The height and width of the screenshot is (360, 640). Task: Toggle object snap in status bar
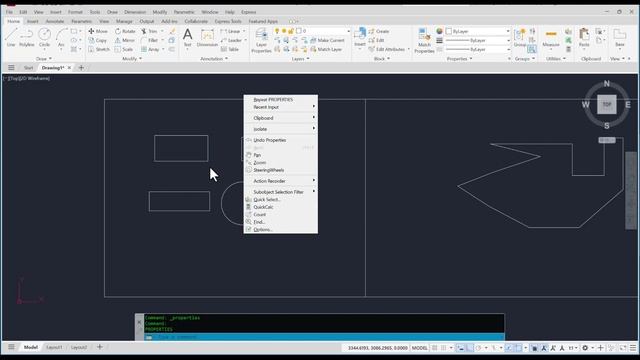click(518, 348)
